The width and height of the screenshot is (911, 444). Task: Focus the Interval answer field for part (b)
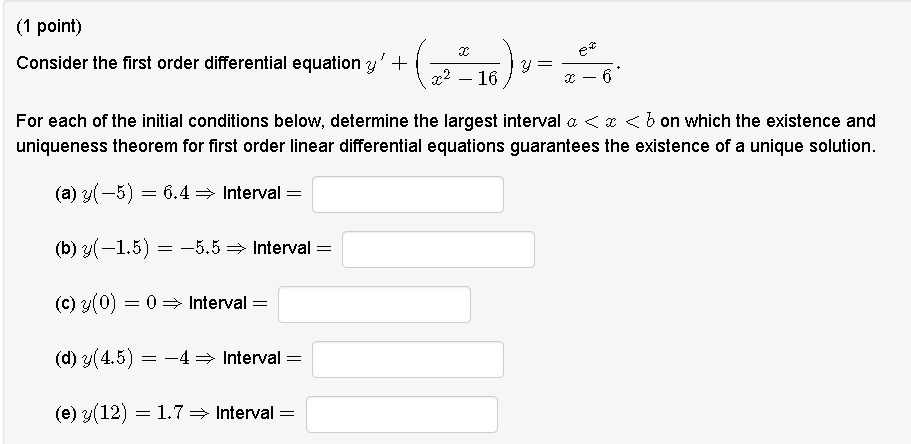coord(438,249)
